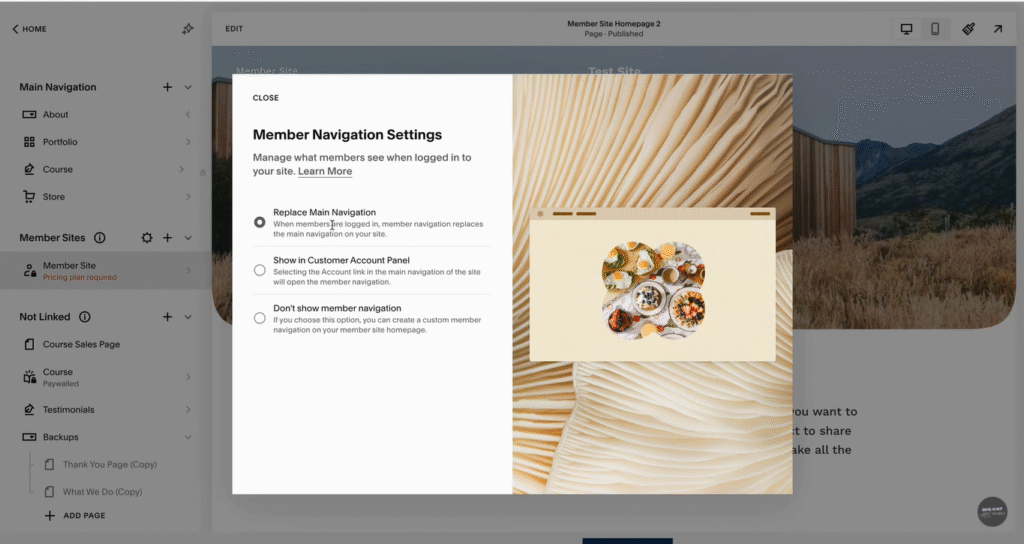The height and width of the screenshot is (544, 1024).
Task: Close the Member Navigation Settings dialog
Action: [x=265, y=98]
